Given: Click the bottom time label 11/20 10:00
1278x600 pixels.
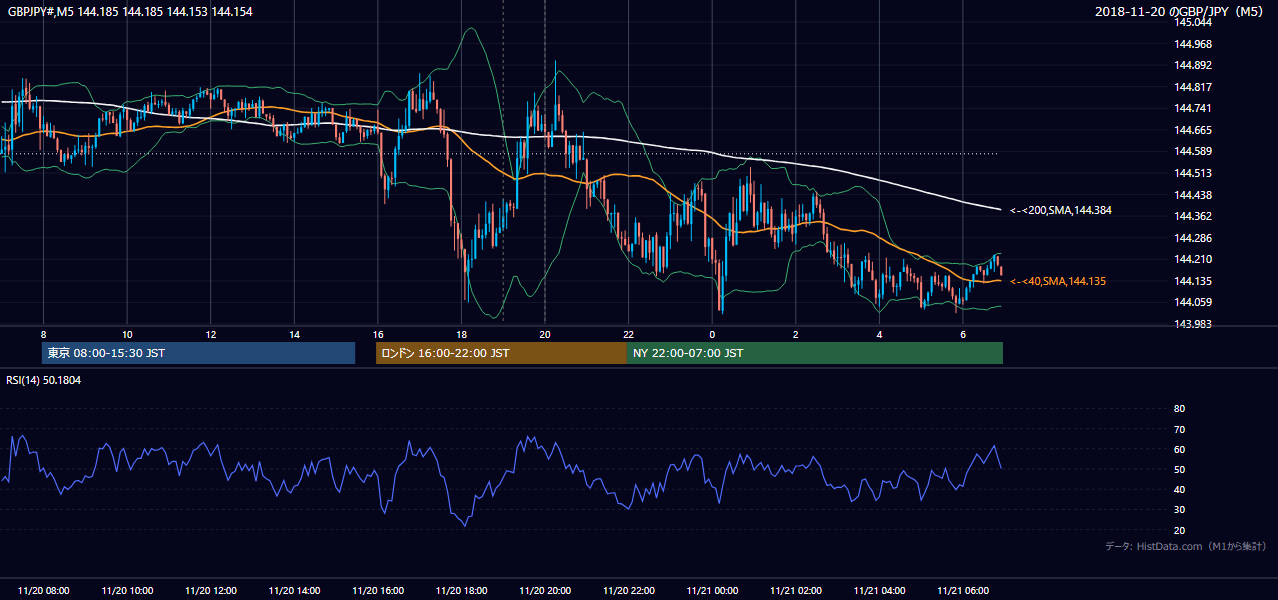Looking at the screenshot, I should [127, 591].
